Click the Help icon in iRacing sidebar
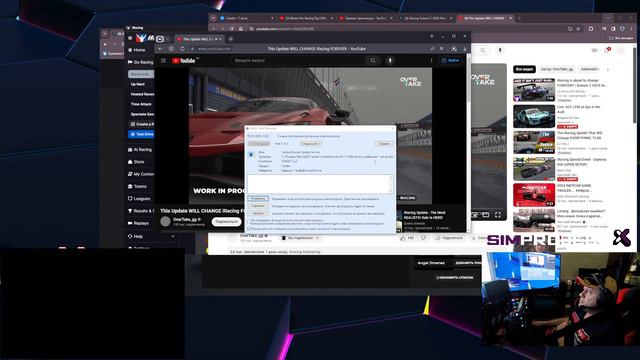The width and height of the screenshot is (640, 360). click(130, 236)
